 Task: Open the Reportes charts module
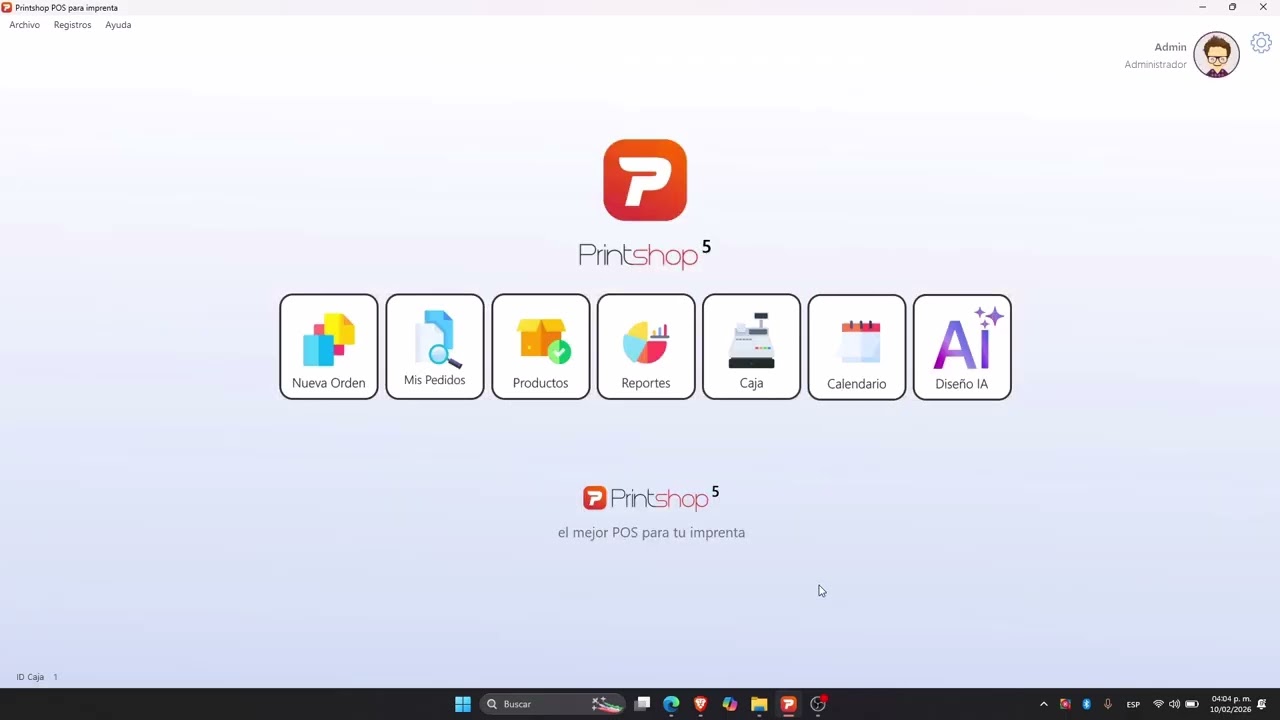pyautogui.click(x=646, y=347)
